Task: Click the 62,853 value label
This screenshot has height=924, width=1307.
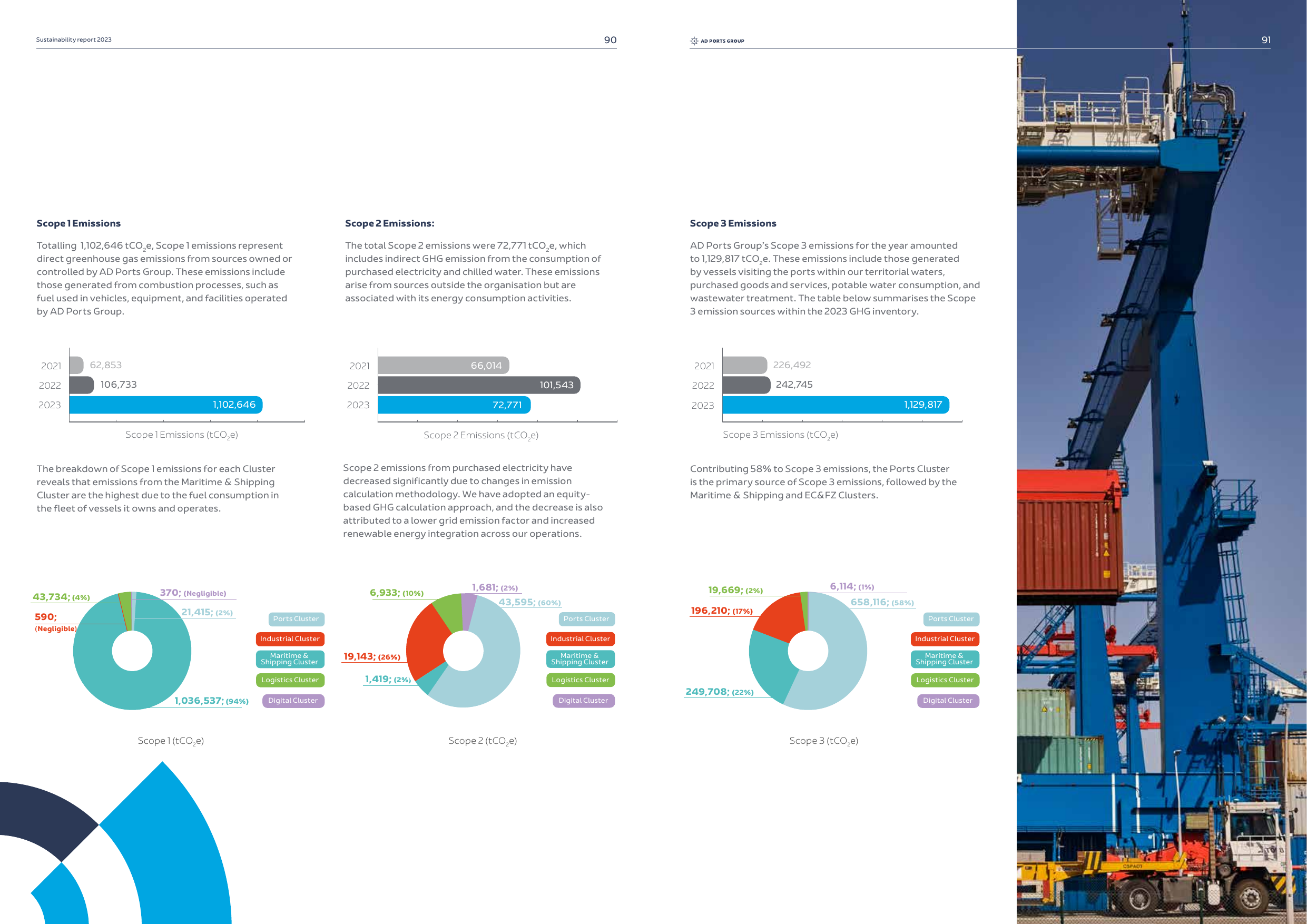Action: click(106, 365)
